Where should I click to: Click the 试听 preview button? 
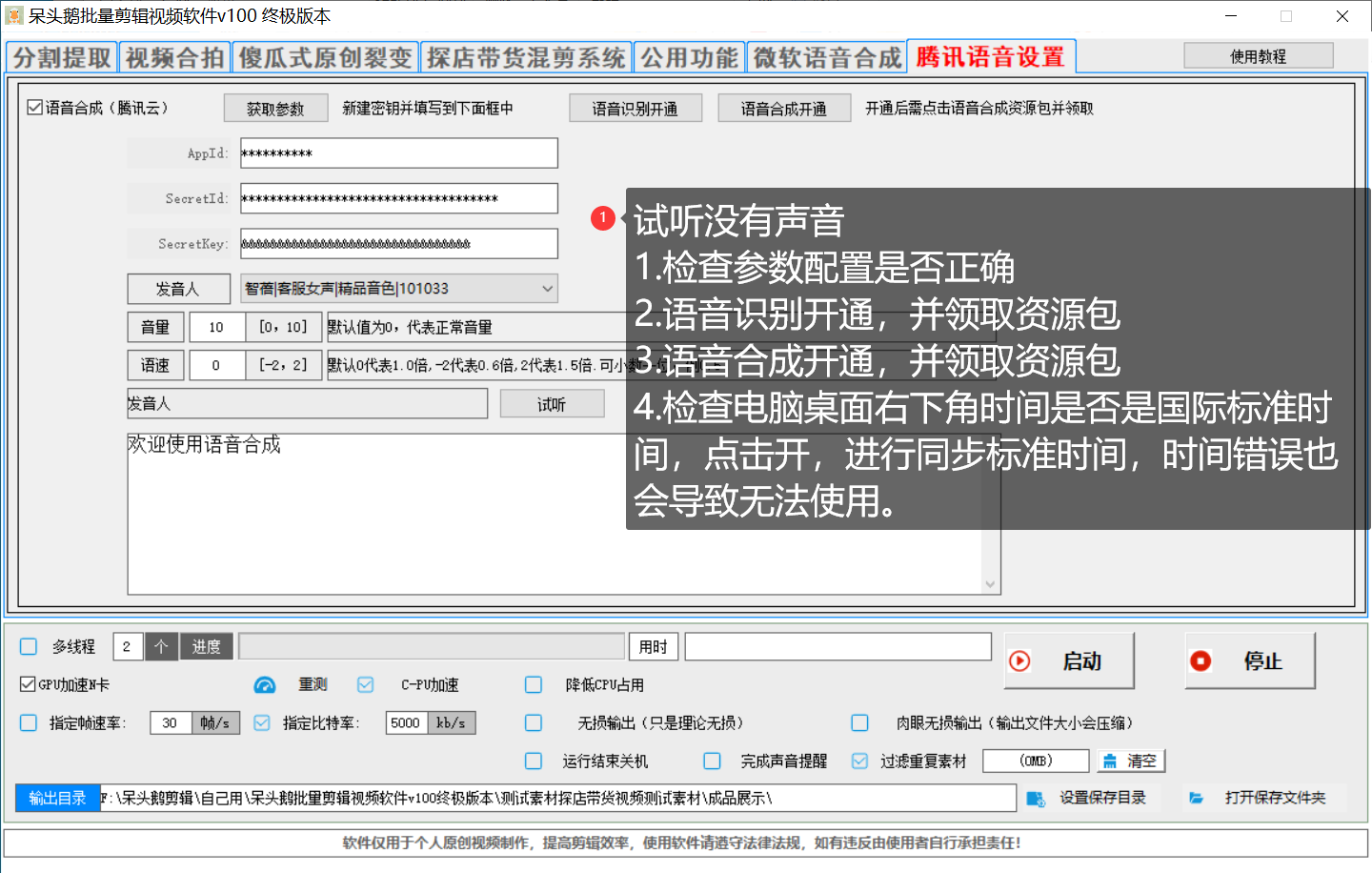552,404
